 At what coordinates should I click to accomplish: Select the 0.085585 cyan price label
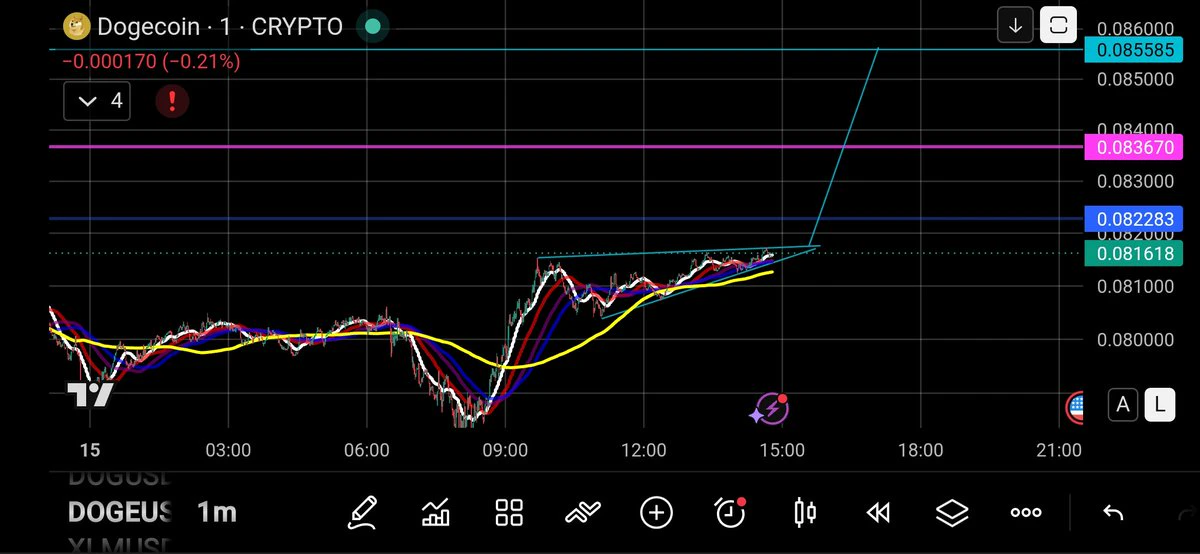(x=1134, y=49)
